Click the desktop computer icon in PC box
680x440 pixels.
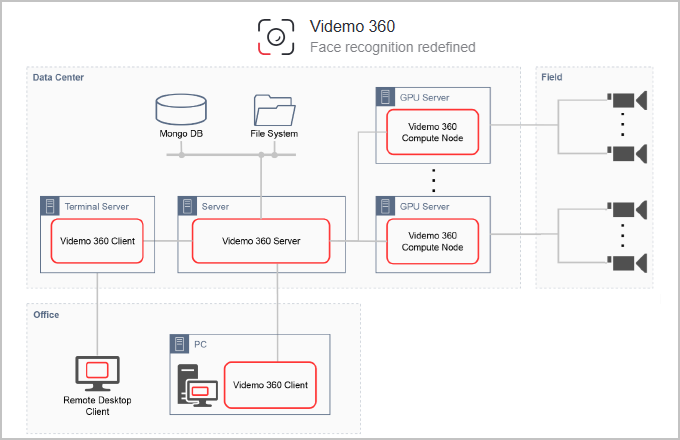coord(194,387)
